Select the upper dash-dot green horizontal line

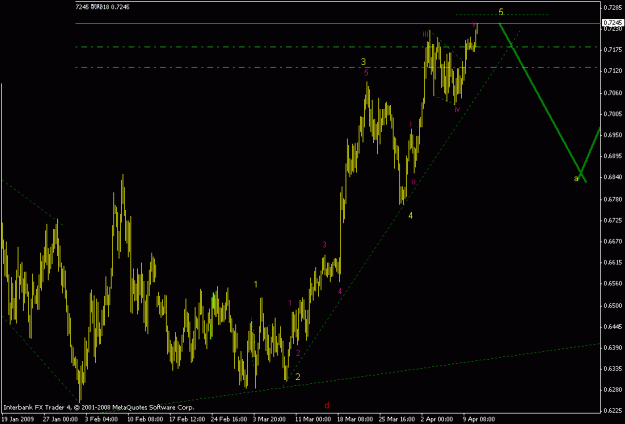[337, 47]
